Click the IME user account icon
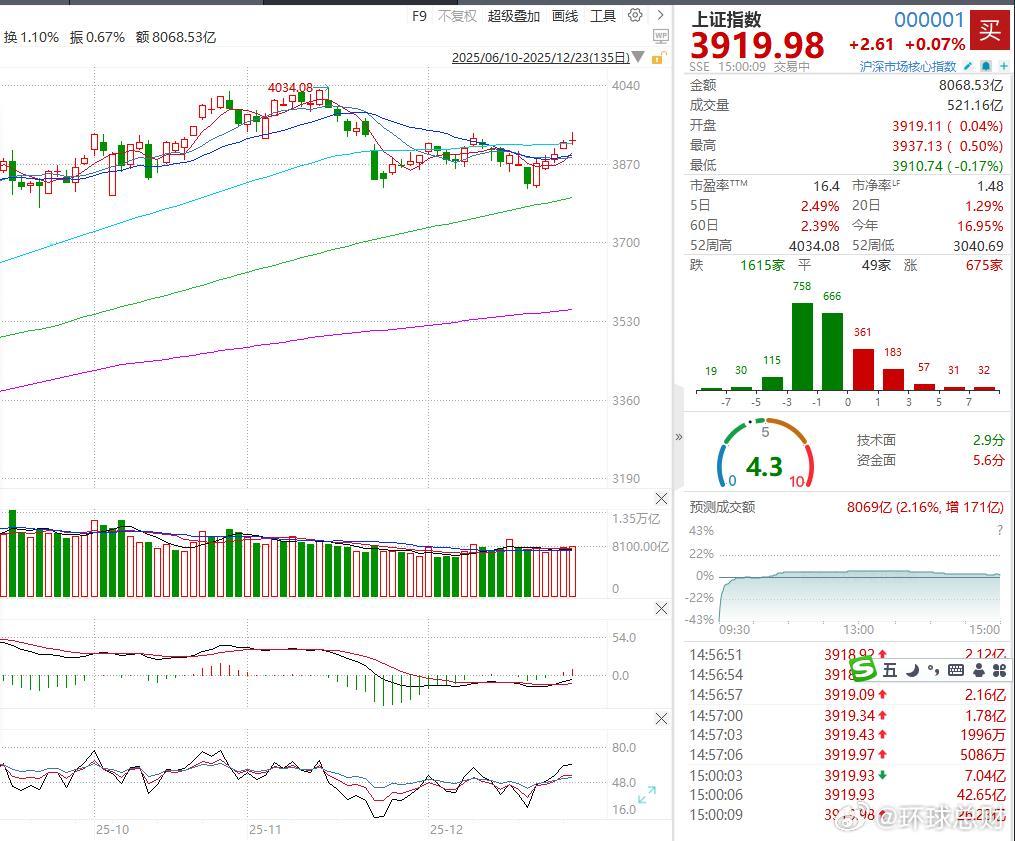The image size is (1015, 841). tap(979, 670)
